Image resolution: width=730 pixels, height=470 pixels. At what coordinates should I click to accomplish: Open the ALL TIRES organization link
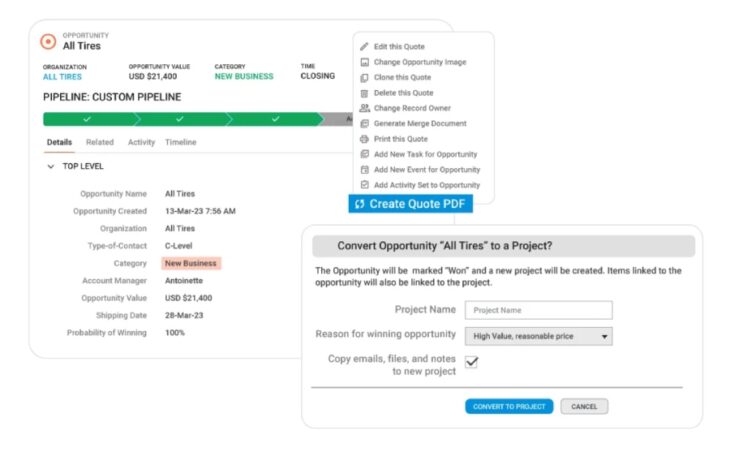click(62, 77)
